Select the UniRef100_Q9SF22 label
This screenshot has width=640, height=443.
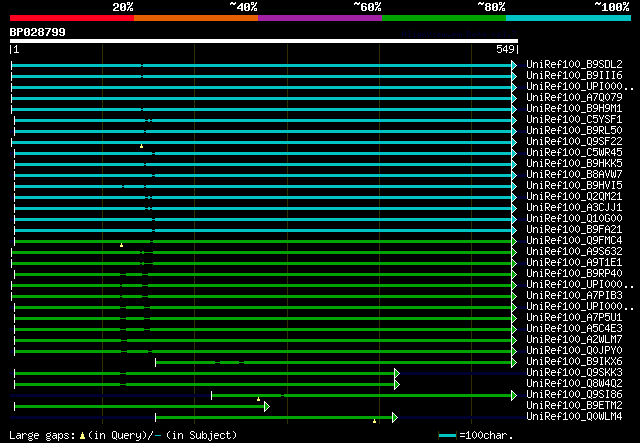point(574,142)
